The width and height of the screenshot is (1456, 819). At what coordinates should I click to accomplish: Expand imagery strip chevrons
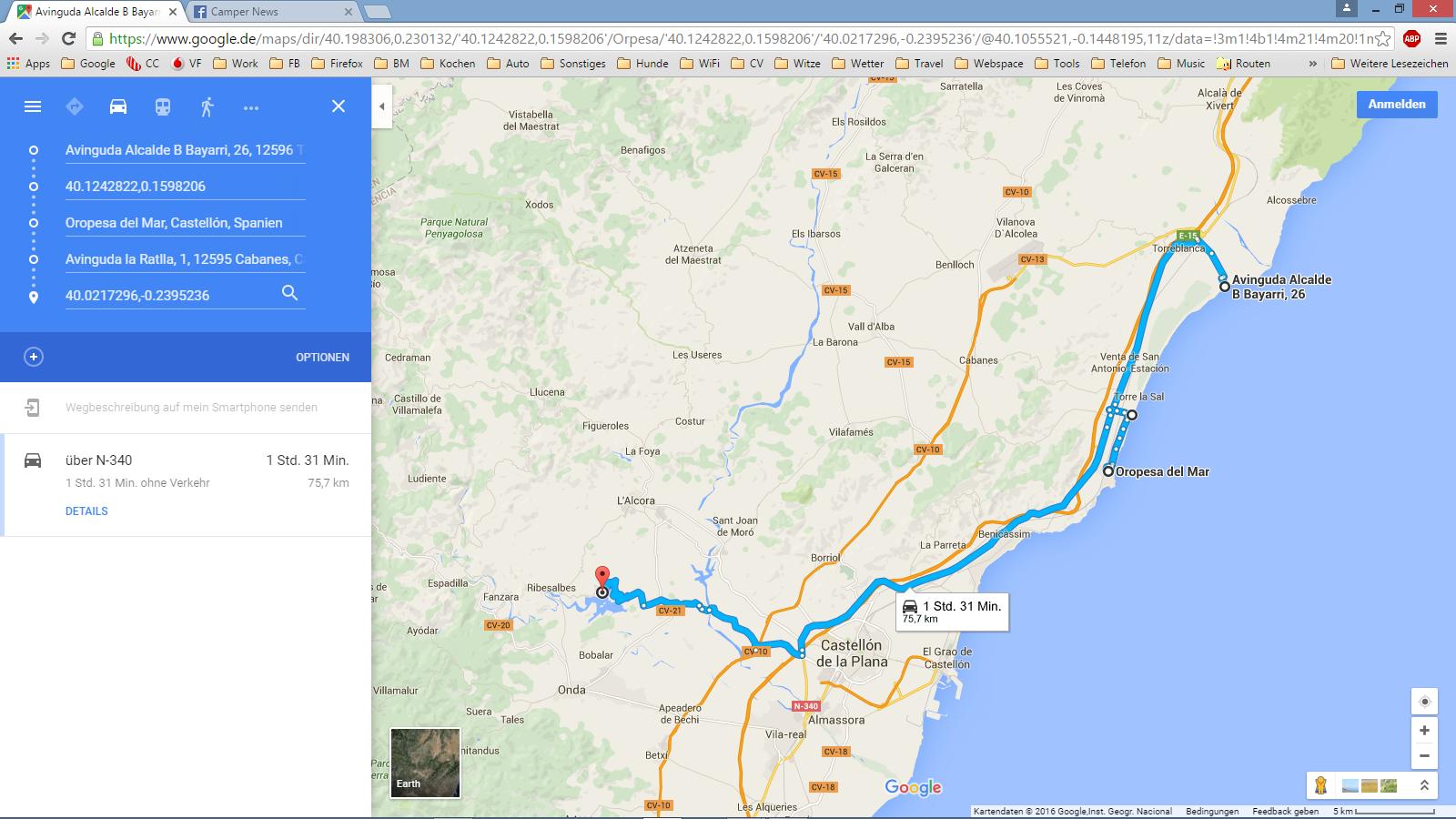click(x=1424, y=785)
